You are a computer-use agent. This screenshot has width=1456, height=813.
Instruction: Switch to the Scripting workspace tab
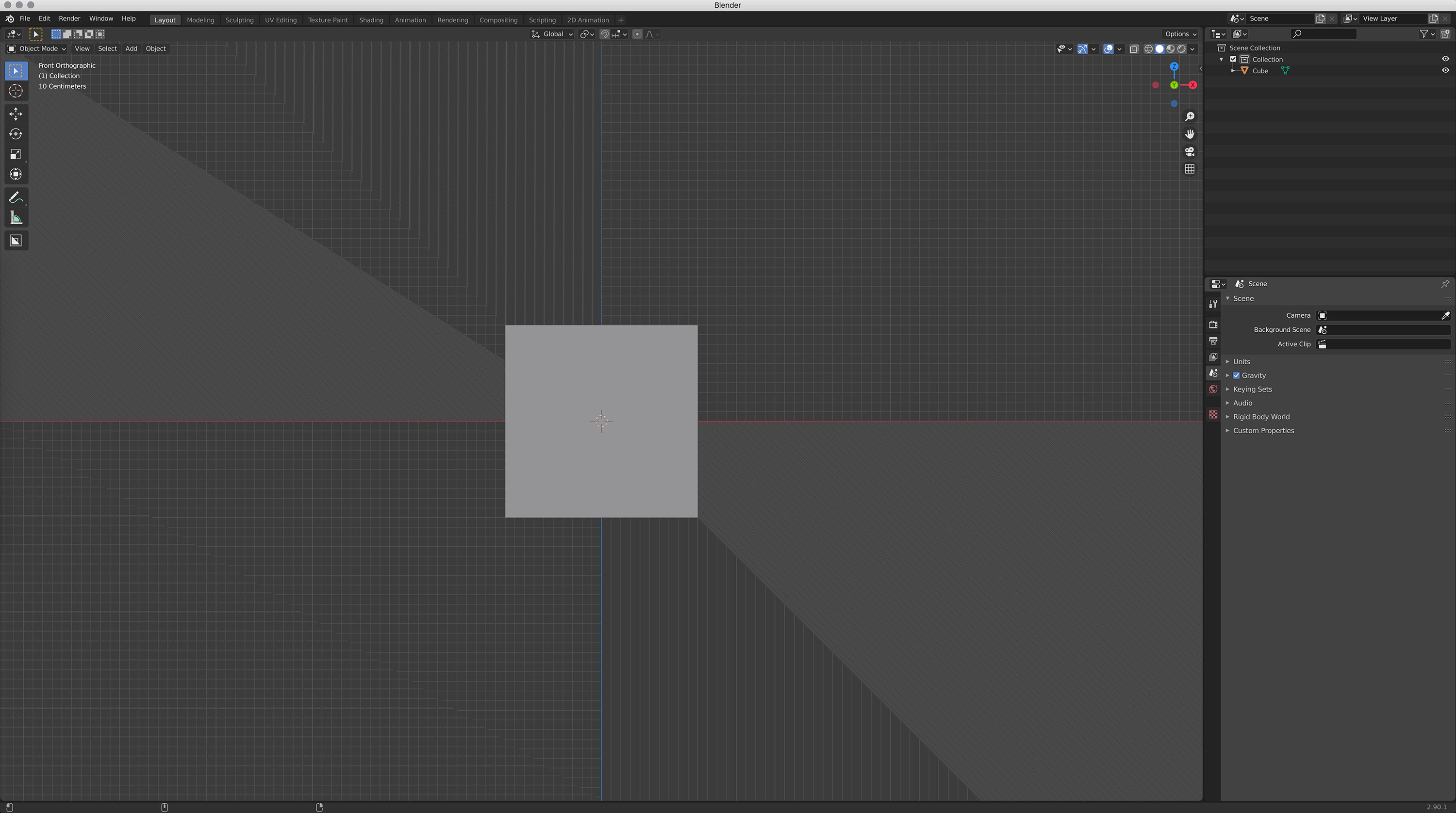click(x=542, y=20)
